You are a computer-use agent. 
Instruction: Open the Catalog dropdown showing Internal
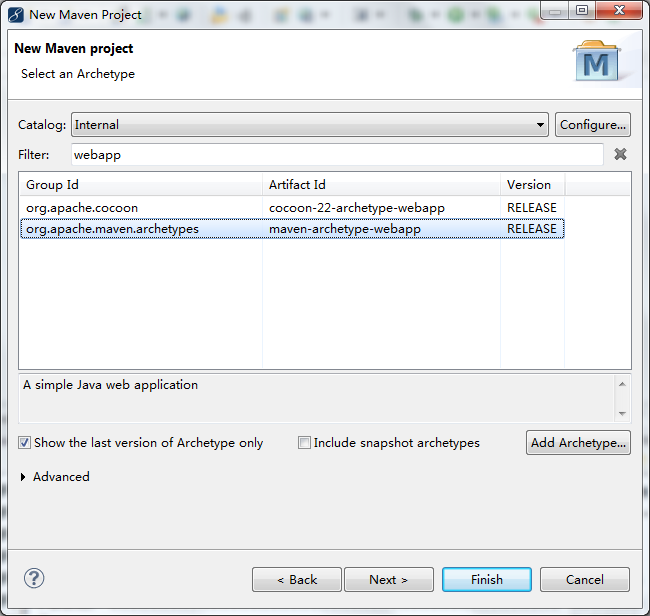(310, 124)
